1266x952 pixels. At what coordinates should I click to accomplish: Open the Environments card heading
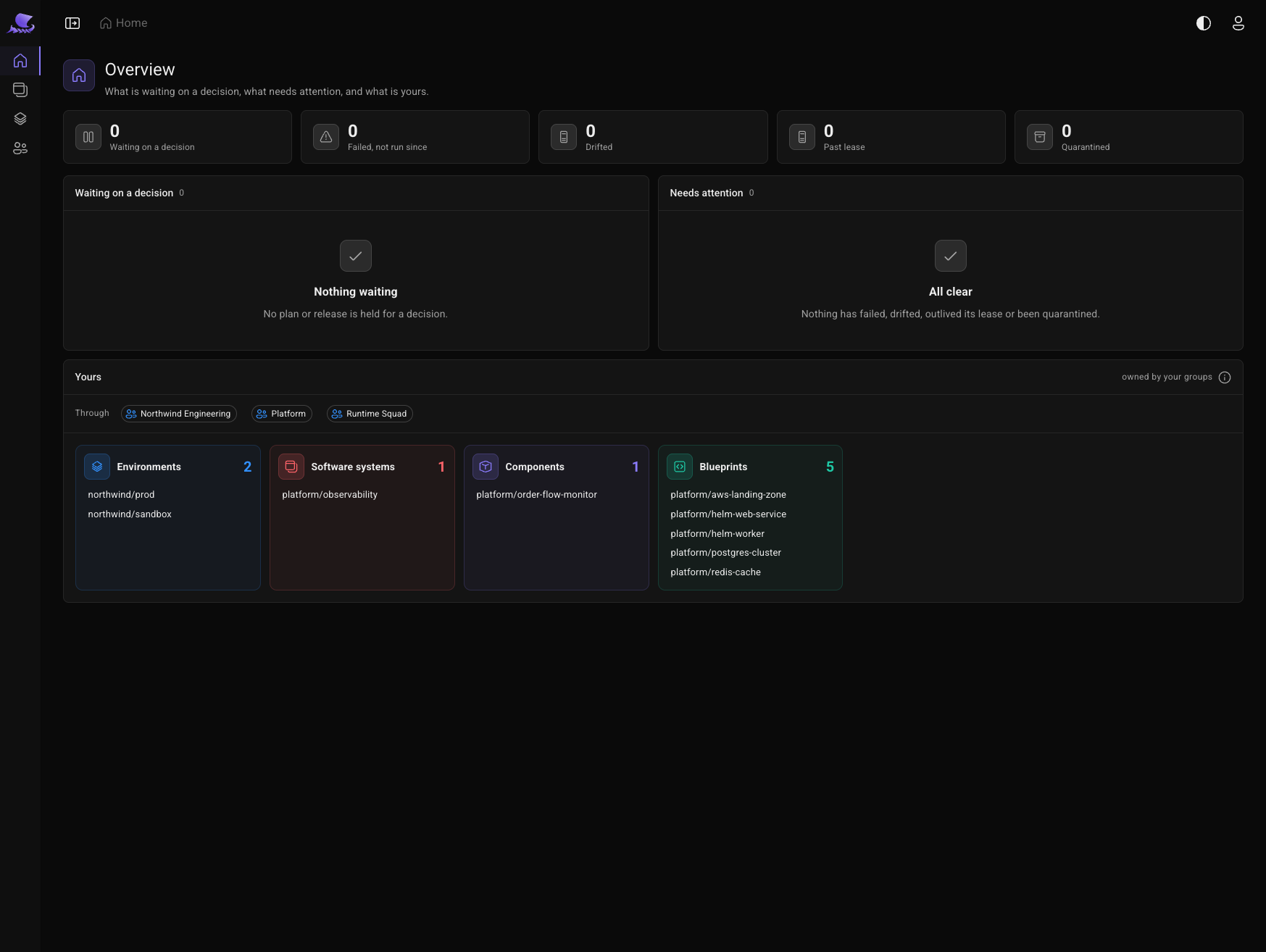tap(149, 467)
